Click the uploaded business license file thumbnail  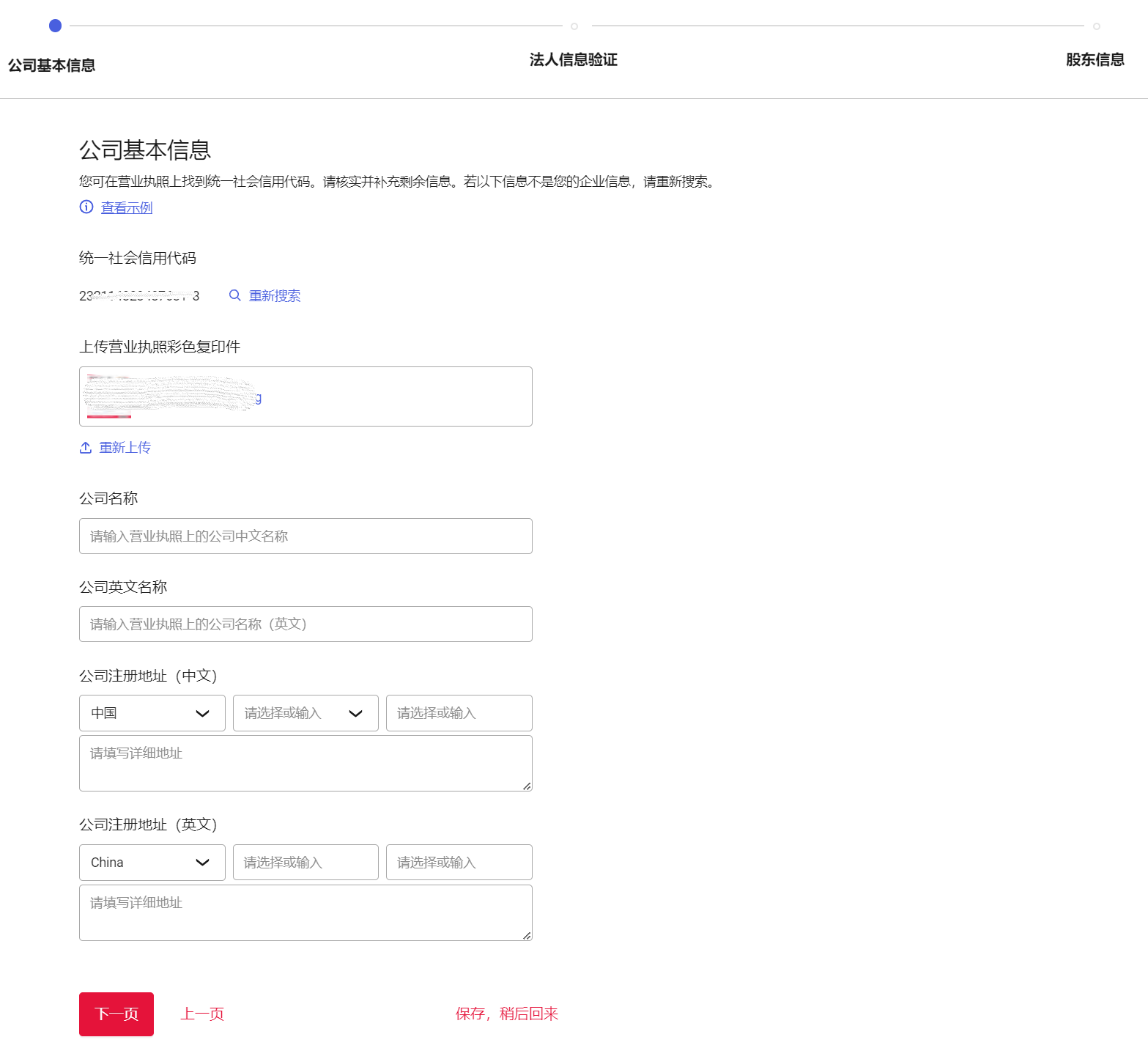tap(172, 396)
